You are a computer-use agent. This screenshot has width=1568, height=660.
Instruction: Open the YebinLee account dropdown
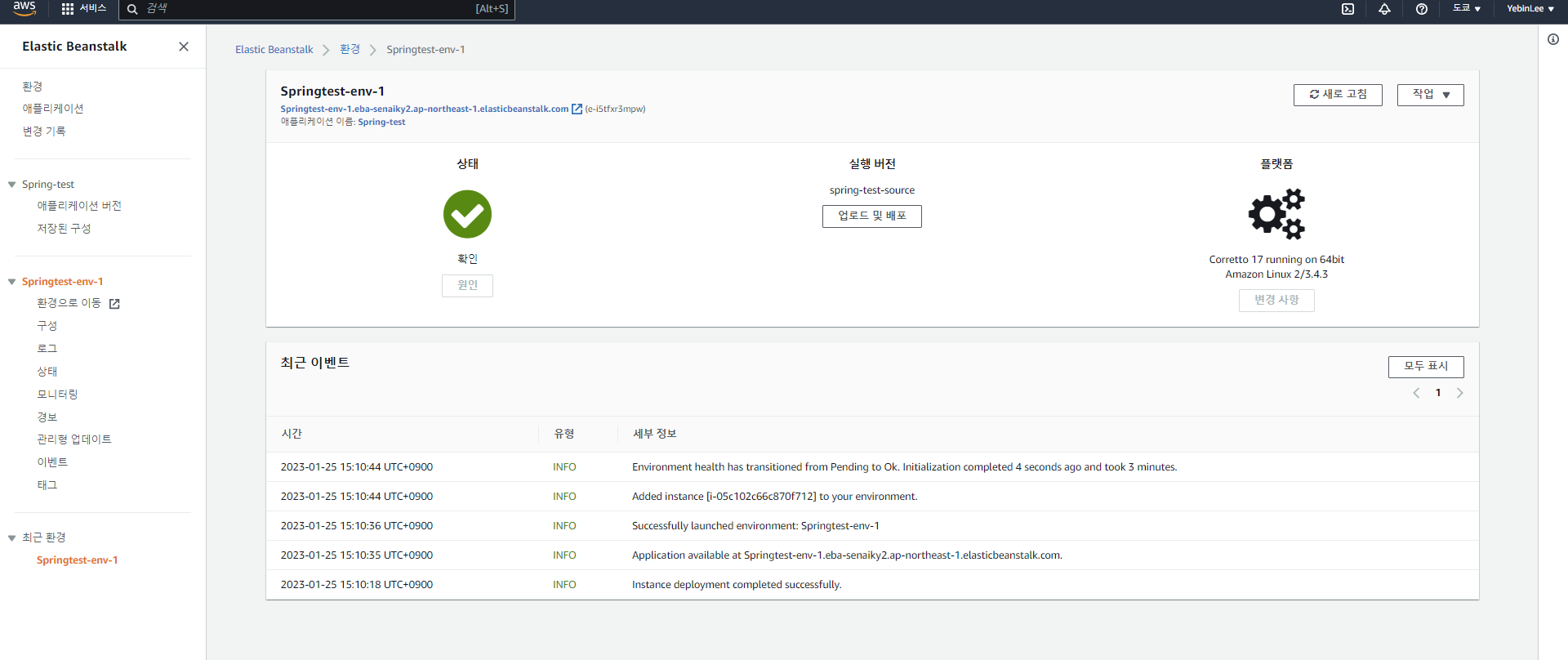[1530, 8]
